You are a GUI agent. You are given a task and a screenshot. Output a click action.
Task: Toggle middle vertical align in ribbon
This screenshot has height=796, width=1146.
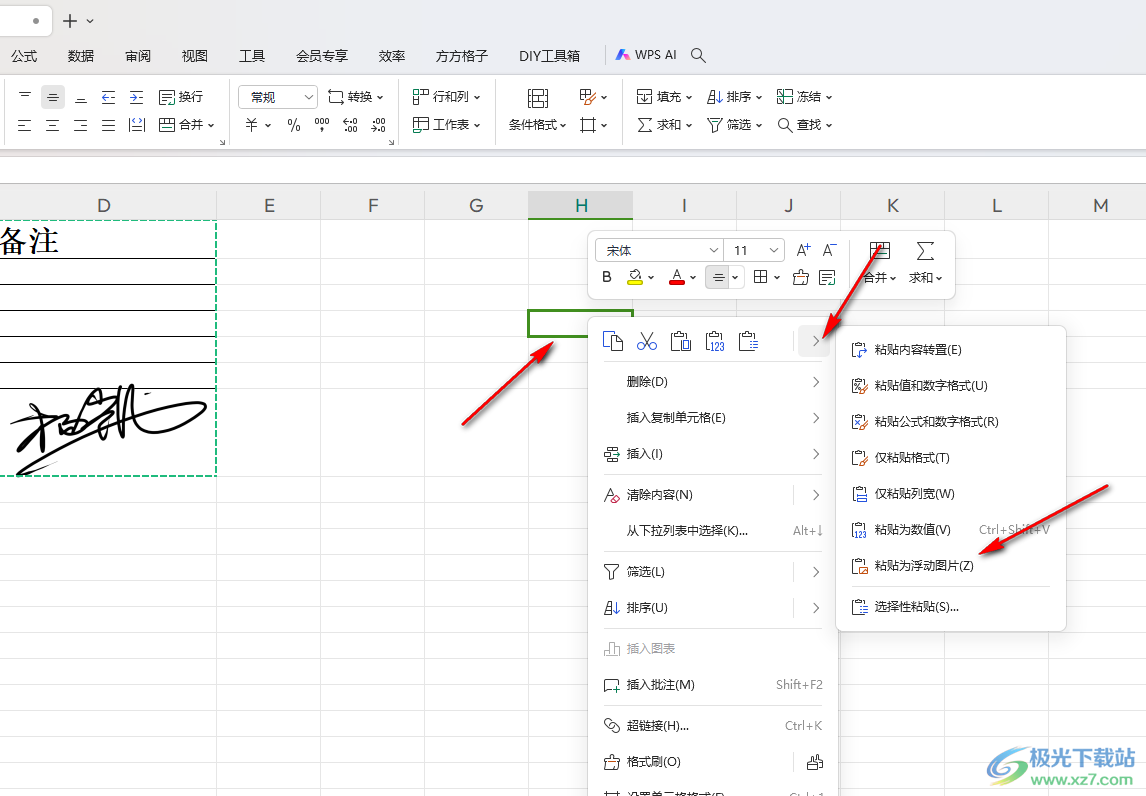[53, 96]
